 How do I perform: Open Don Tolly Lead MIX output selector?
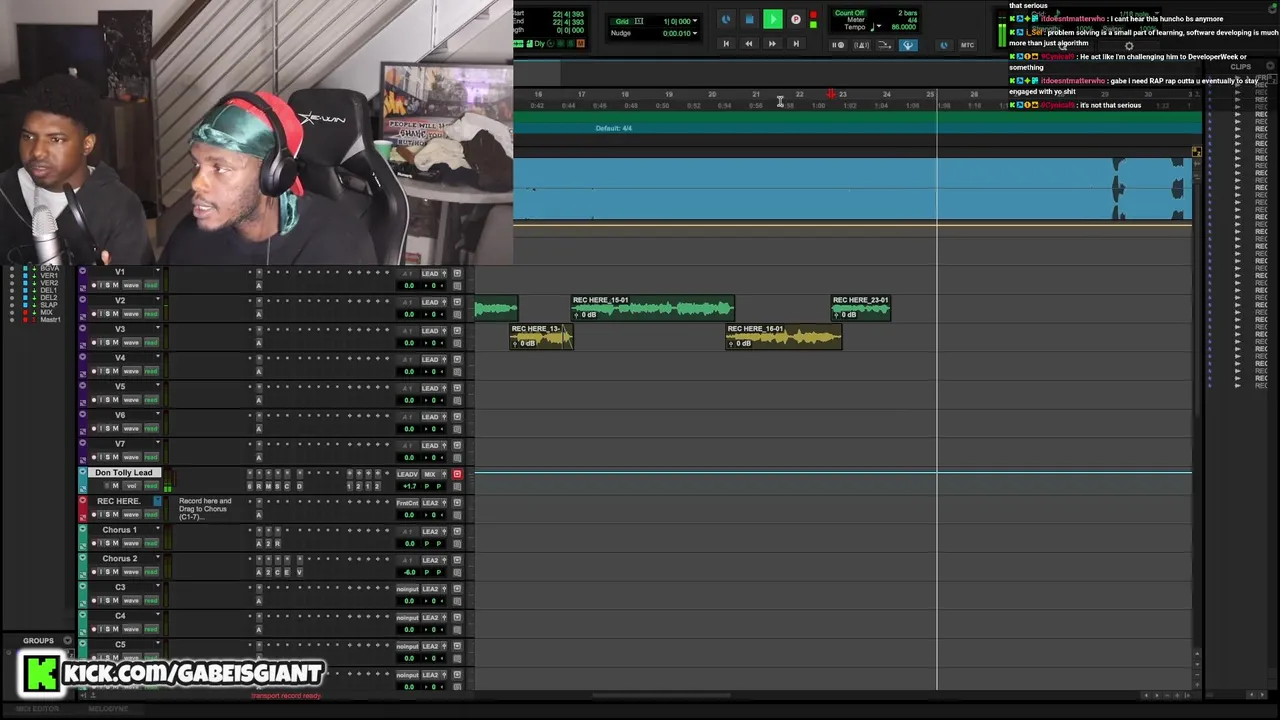pyautogui.click(x=430, y=474)
